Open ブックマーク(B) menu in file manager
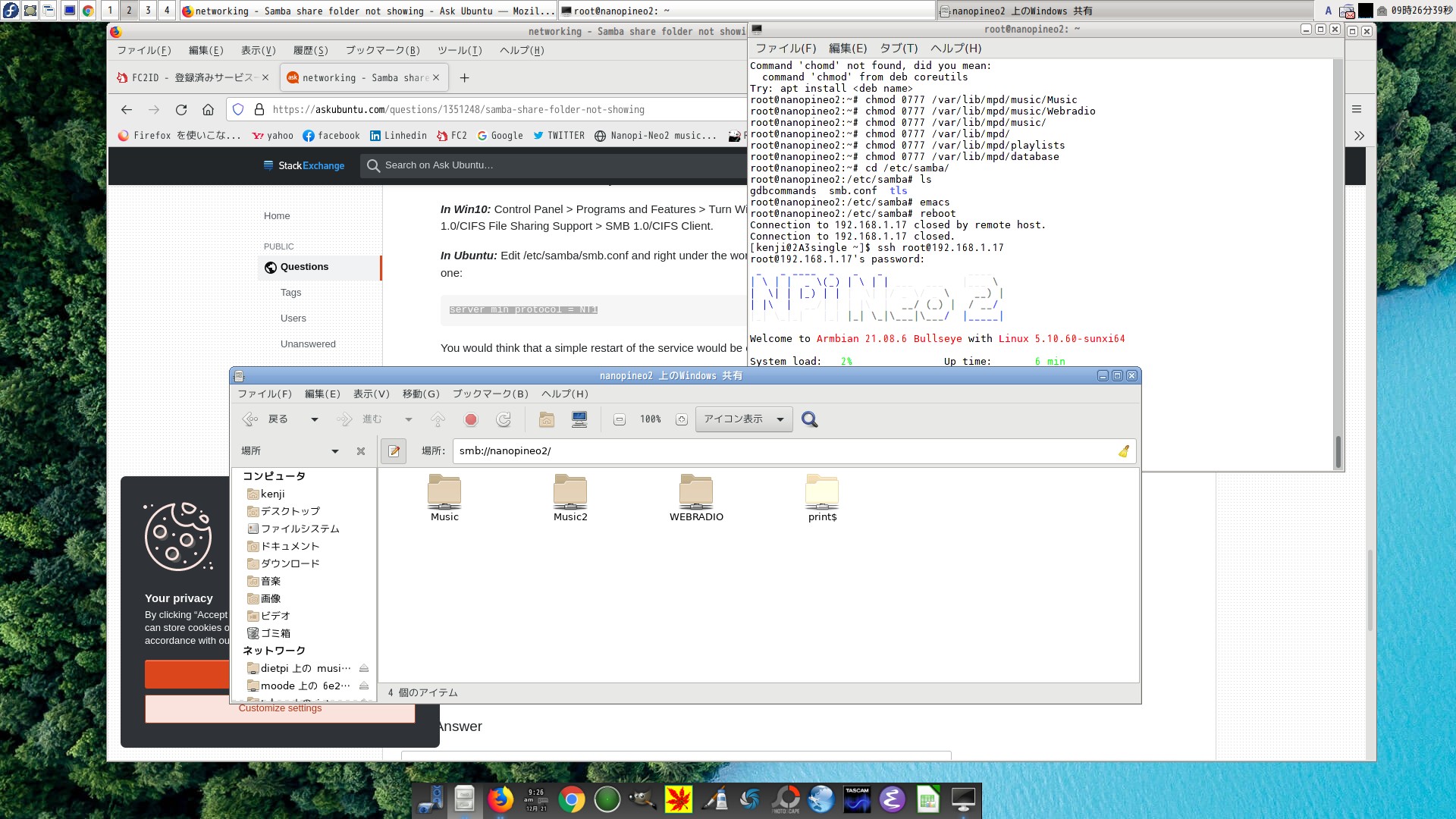The image size is (1456, 819). pos(490,394)
